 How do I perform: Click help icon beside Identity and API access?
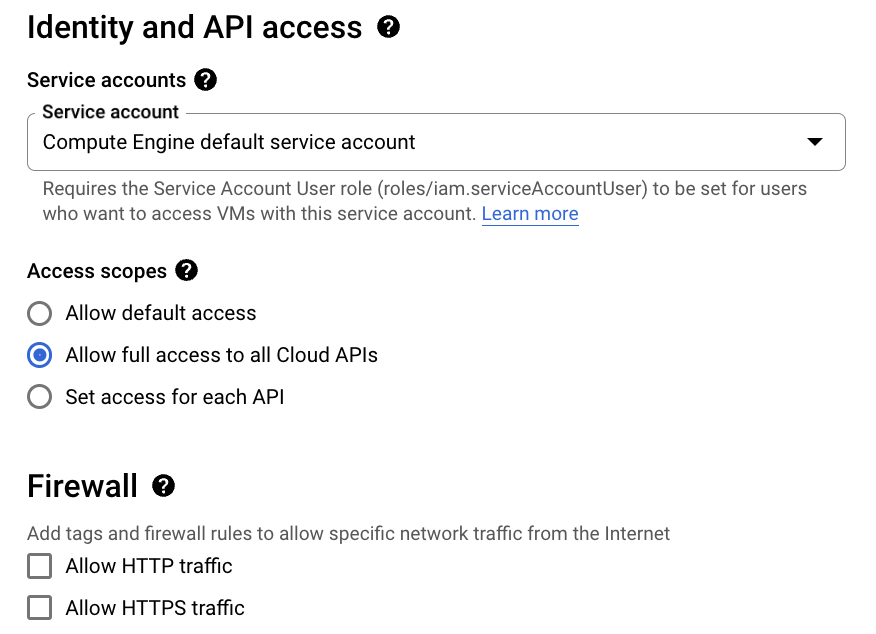(x=388, y=27)
